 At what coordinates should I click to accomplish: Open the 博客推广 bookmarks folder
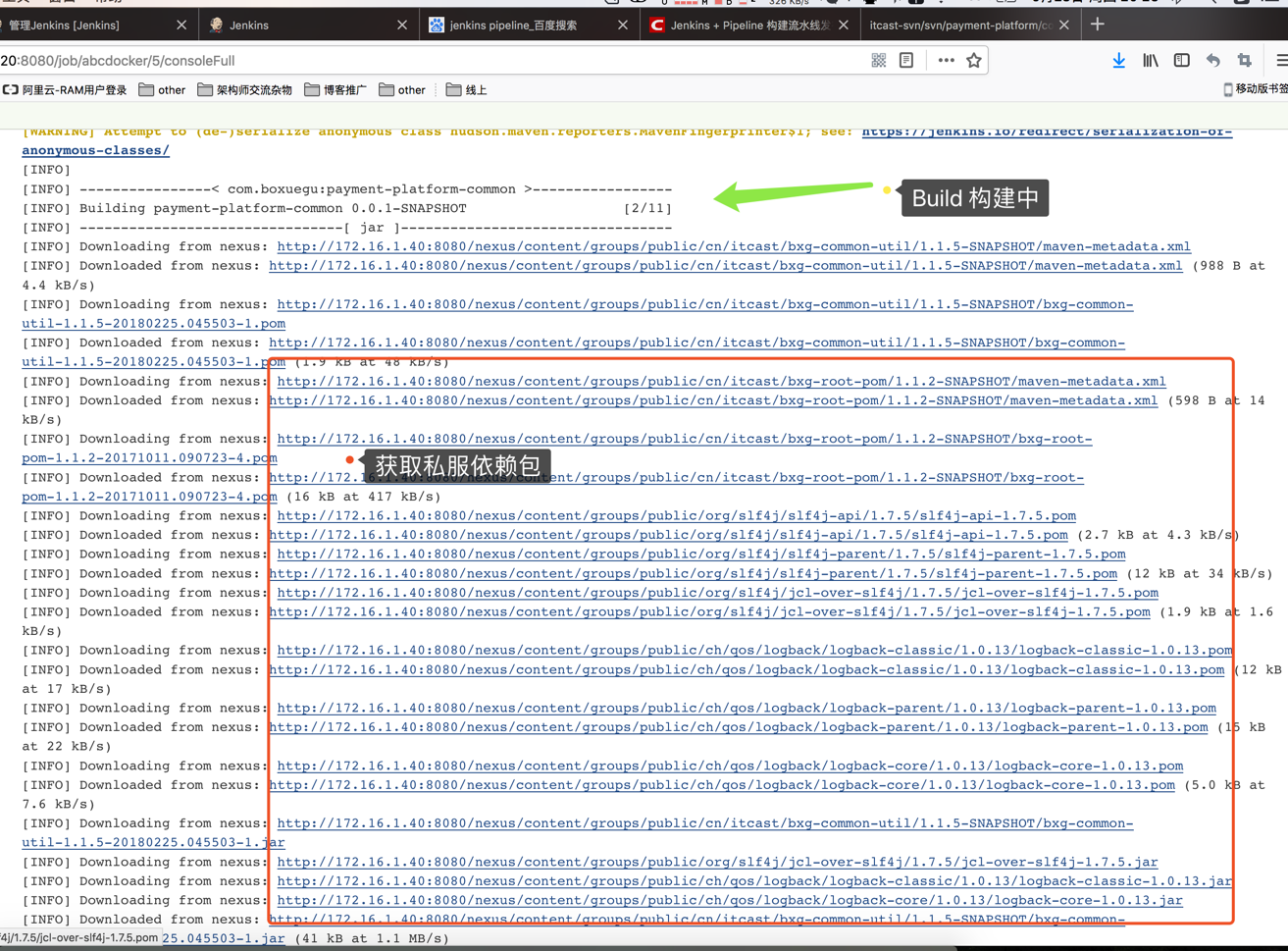[335, 90]
